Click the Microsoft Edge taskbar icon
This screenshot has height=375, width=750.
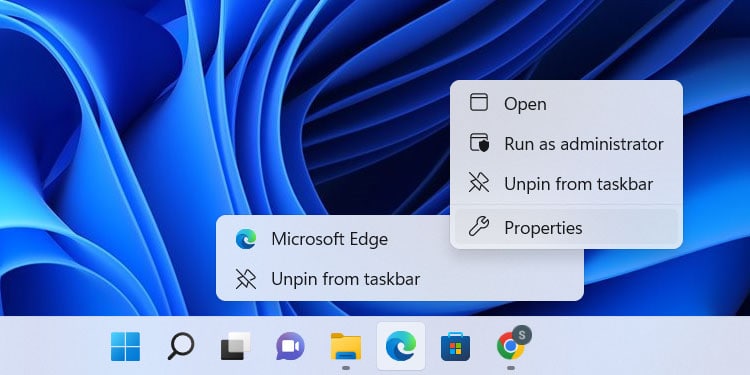tap(401, 346)
